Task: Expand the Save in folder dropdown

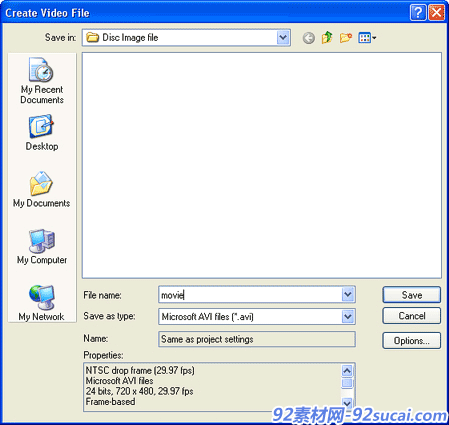Action: (x=283, y=38)
